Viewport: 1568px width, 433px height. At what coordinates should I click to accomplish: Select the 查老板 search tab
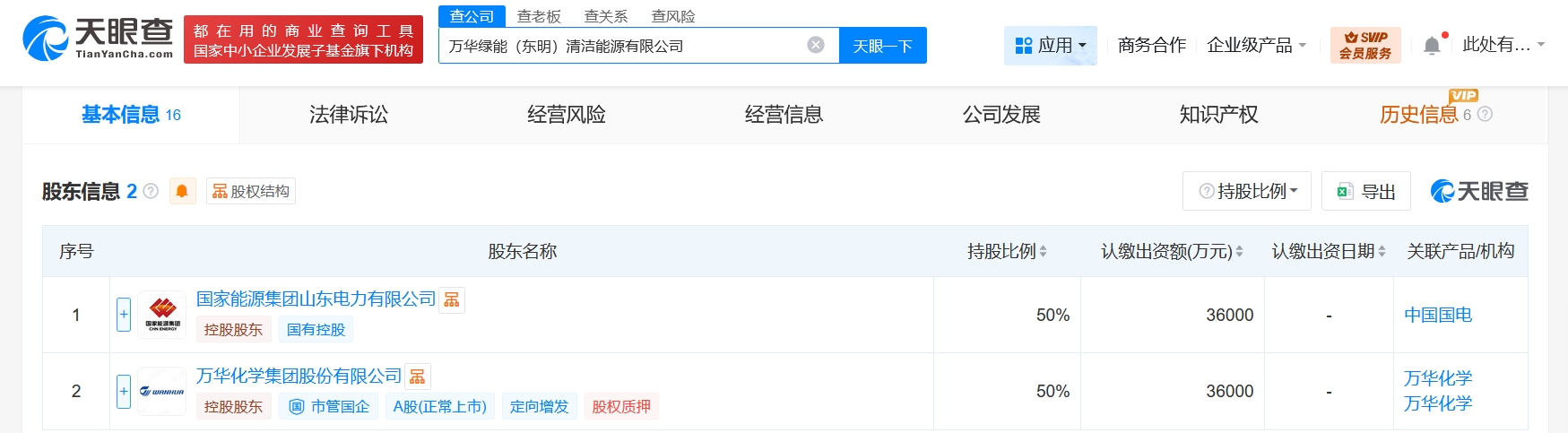[x=539, y=16]
